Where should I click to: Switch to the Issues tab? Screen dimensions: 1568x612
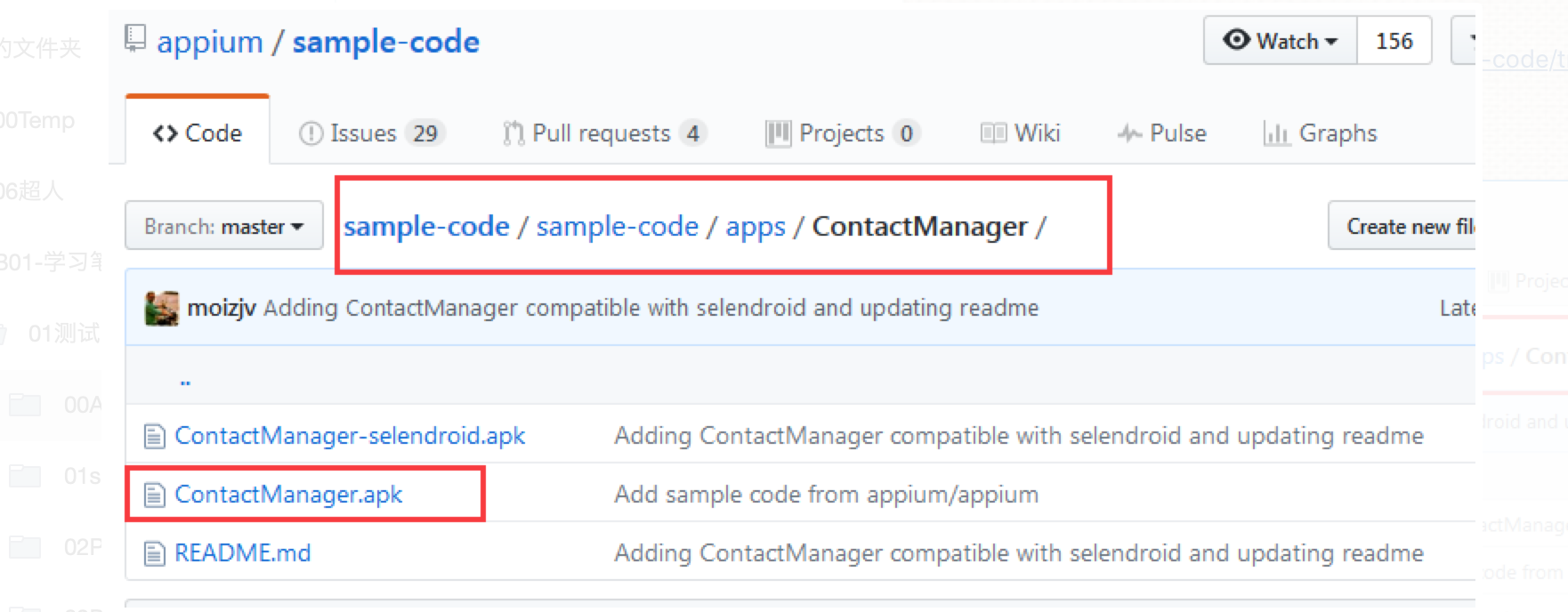[372, 133]
